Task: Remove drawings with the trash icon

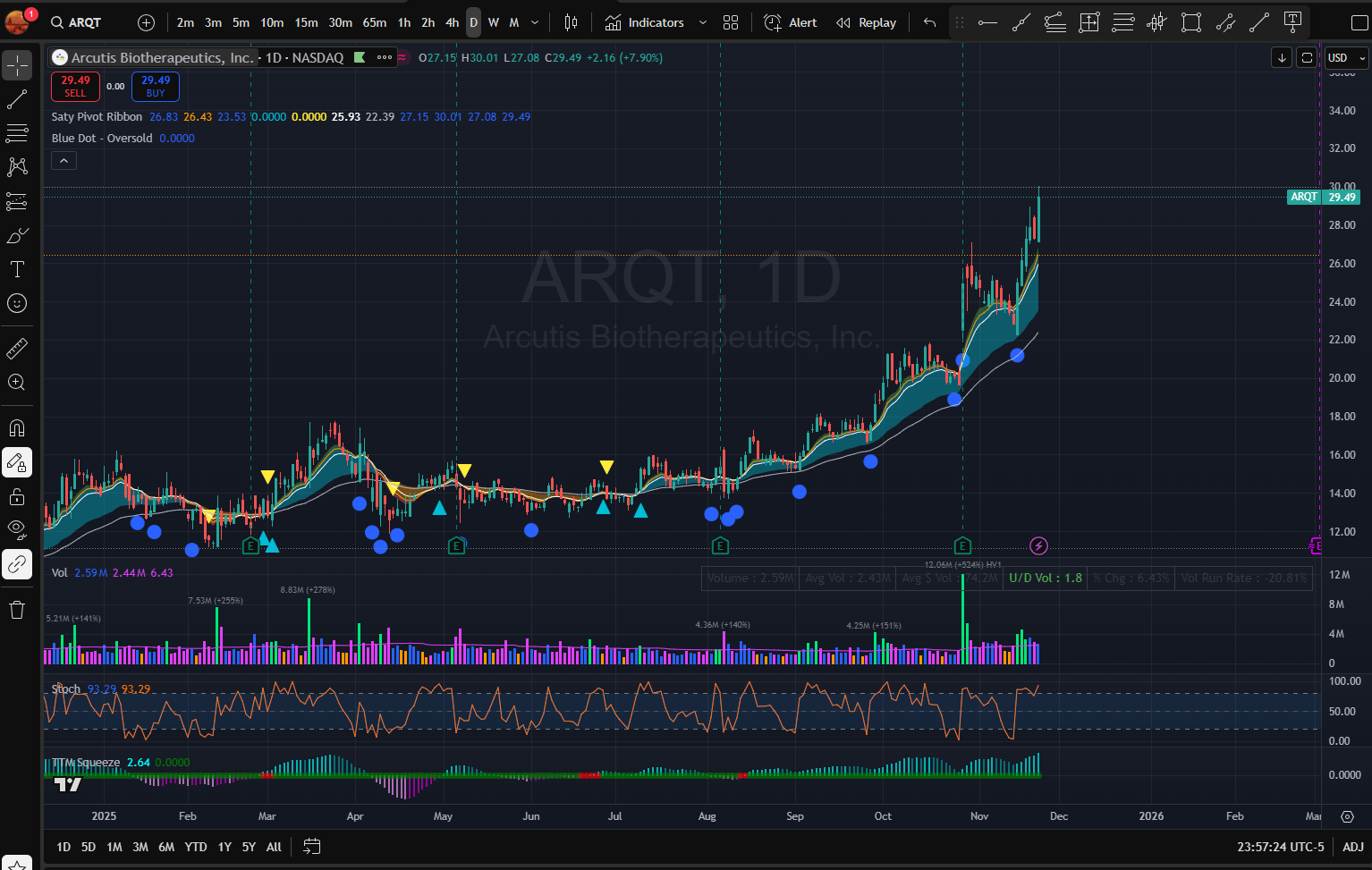Action: coord(17,610)
